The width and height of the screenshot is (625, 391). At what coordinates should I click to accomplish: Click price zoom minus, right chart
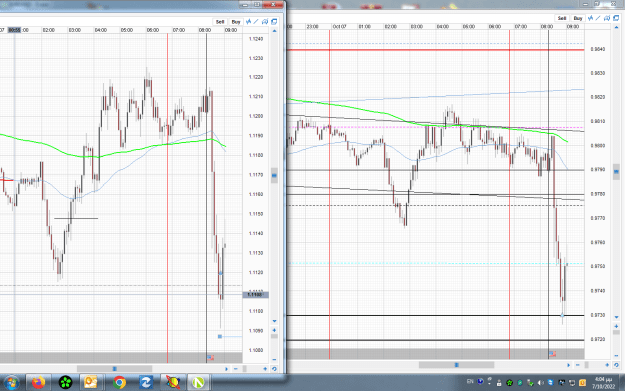pyautogui.click(x=616, y=356)
